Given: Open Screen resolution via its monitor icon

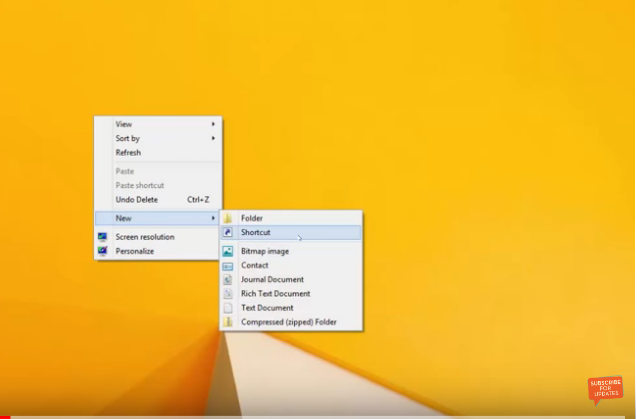Looking at the screenshot, I should click(102, 237).
